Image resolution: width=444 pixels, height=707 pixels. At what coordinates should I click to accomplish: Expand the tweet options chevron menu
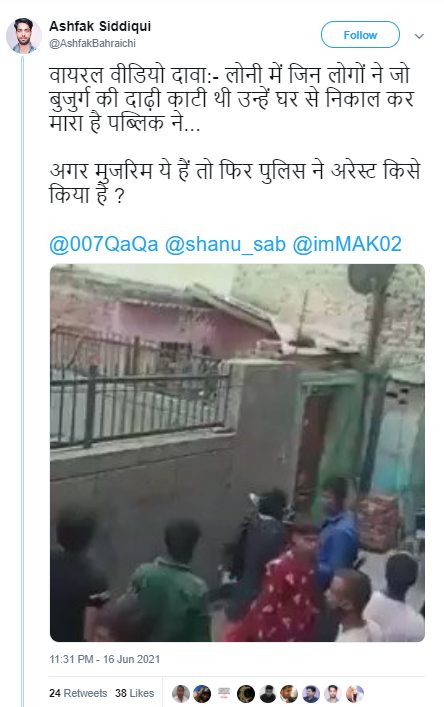coord(419,36)
